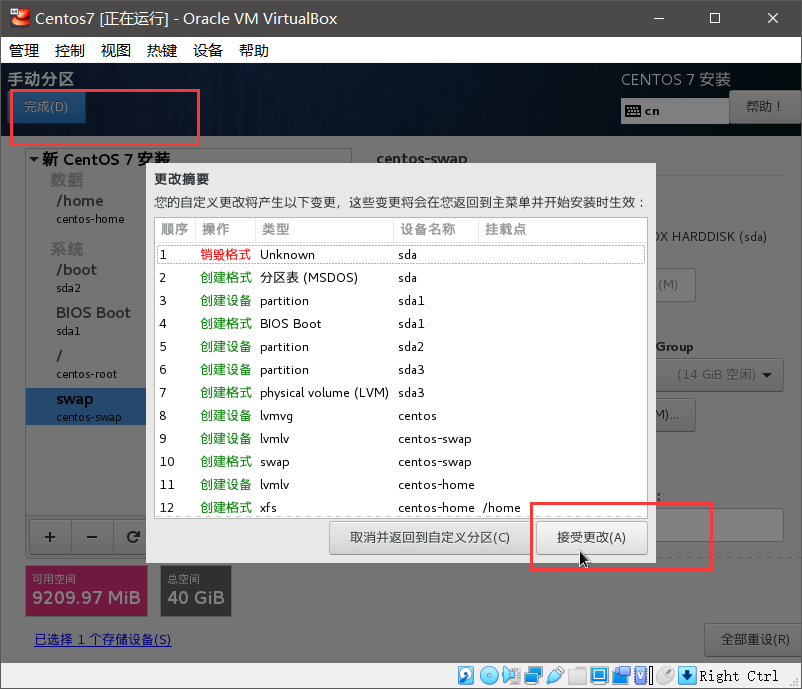Open the USB devices status icon
The height and width of the screenshot is (689, 802).
555,675
